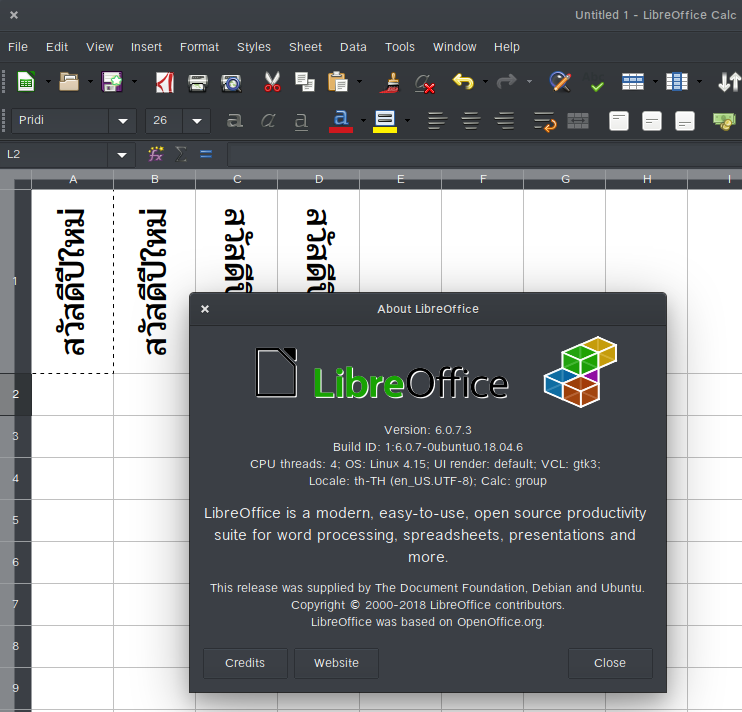Click the Function equals icon
Image resolution: width=742 pixels, height=712 pixels.
click(206, 154)
